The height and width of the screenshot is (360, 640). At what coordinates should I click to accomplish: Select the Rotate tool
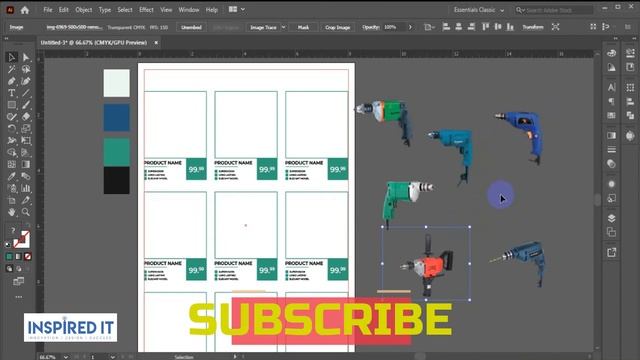[x=11, y=129]
